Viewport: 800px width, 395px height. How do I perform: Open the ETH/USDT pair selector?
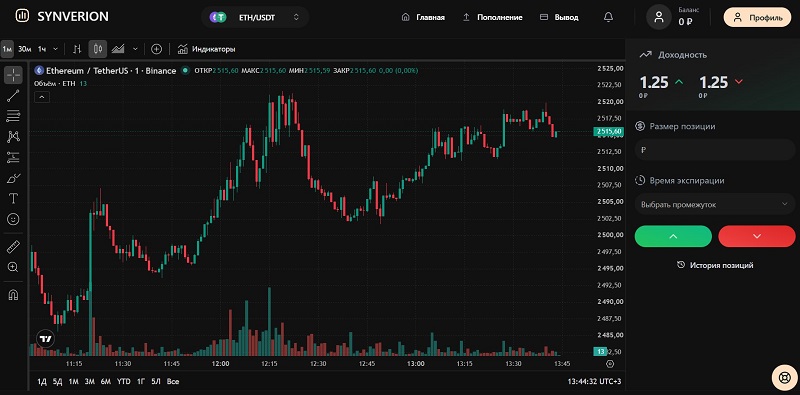[255, 17]
